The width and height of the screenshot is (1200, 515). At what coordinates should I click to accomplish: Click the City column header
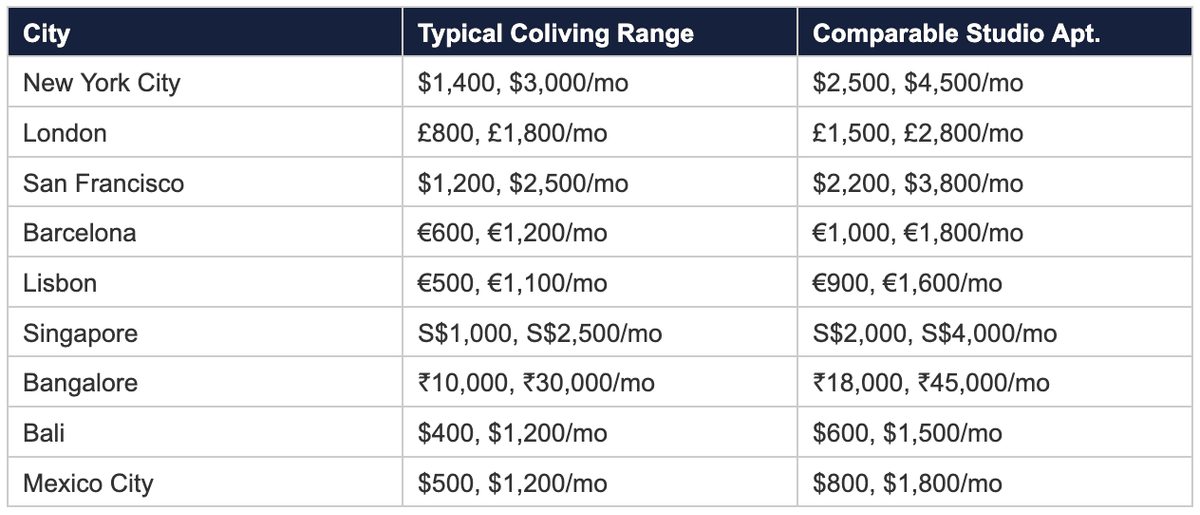coord(47,34)
